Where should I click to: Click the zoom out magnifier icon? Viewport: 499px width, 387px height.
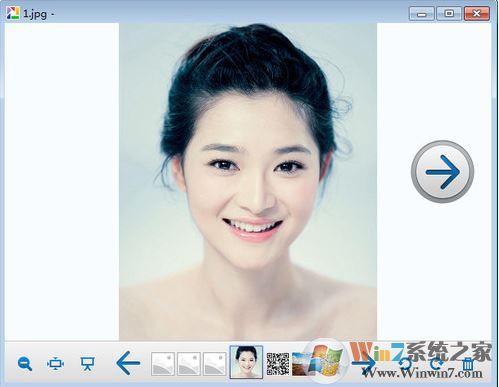25,363
